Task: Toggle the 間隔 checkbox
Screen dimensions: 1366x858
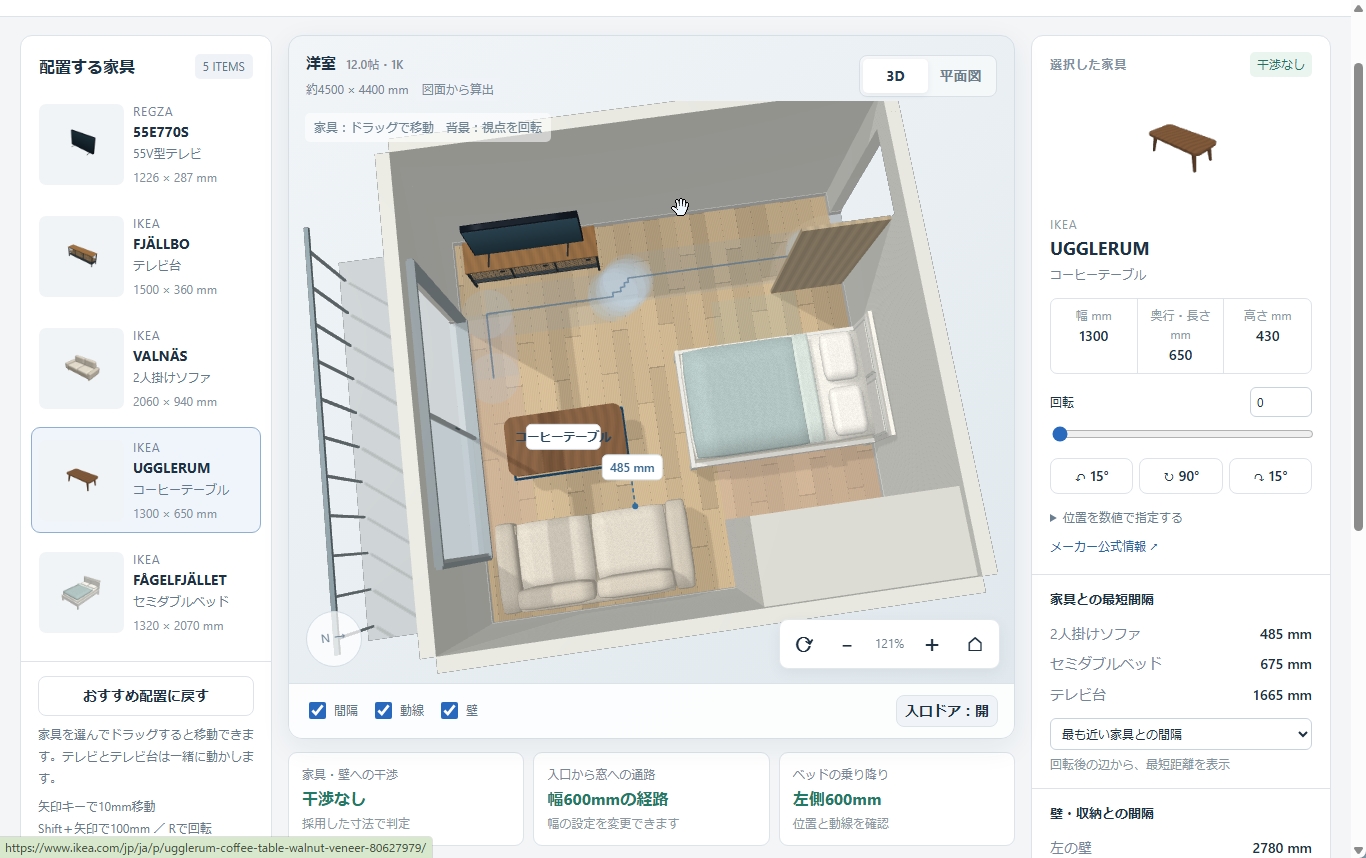Action: coord(318,710)
